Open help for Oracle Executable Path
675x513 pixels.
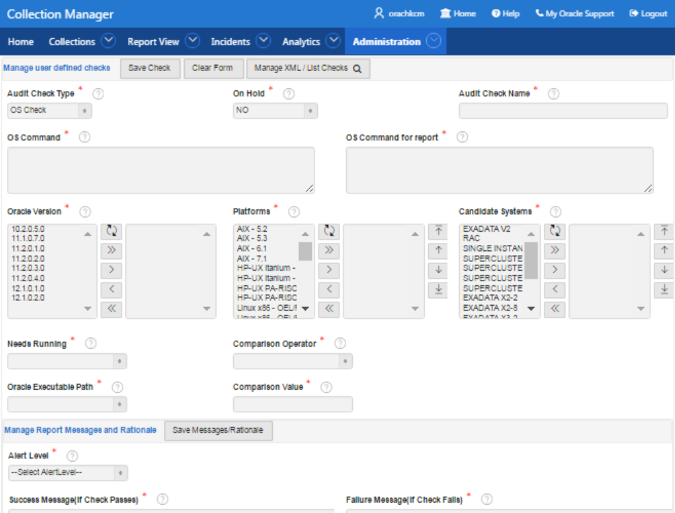[x=117, y=387]
